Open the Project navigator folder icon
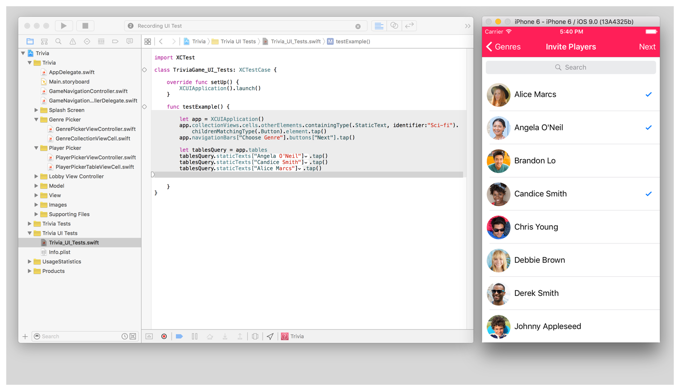The width and height of the screenshot is (680, 391). [30, 42]
